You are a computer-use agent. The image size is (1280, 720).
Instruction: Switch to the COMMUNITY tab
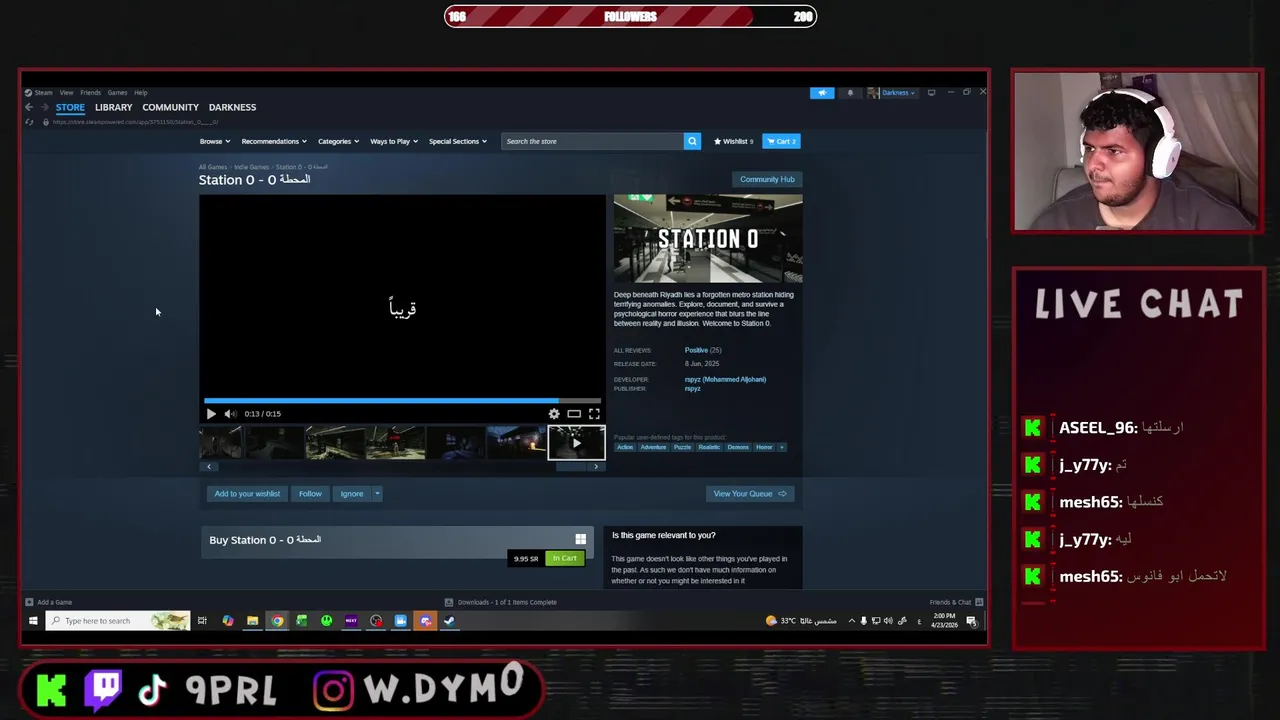coord(170,107)
